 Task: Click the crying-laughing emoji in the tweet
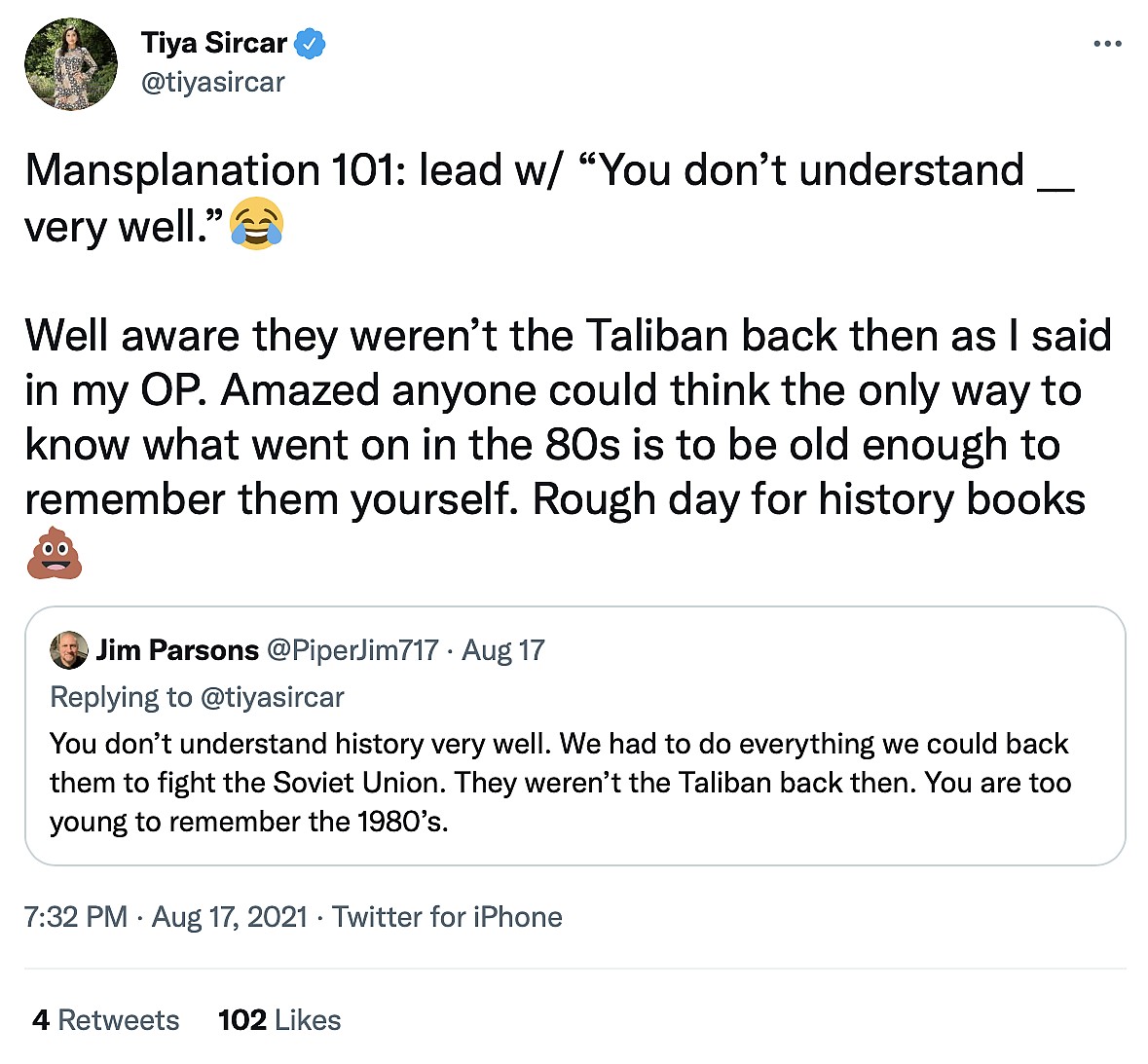point(256,225)
